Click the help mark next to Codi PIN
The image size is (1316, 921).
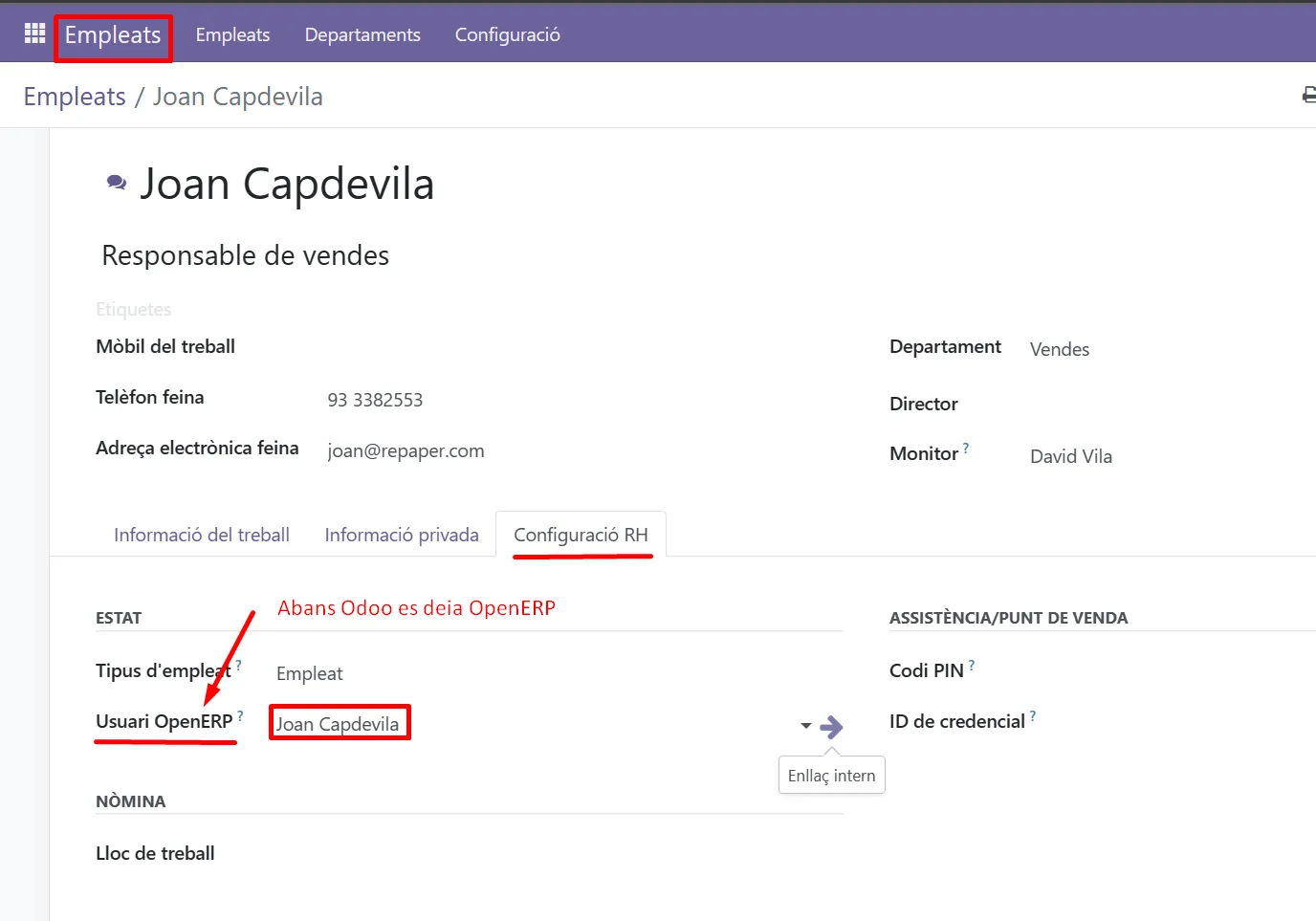coord(972,665)
